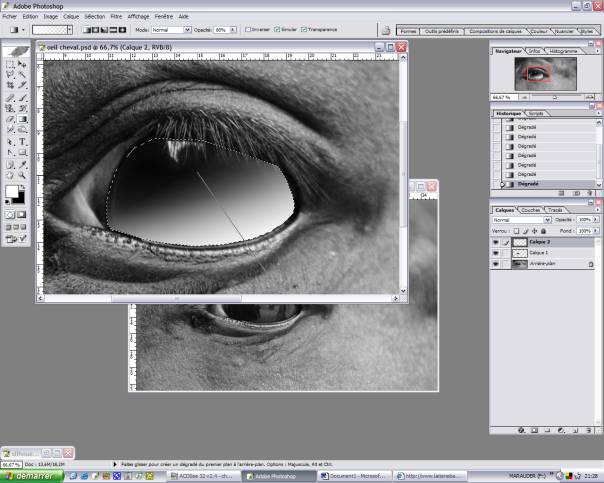Hide the Calque 2 layer

[x=496, y=242]
